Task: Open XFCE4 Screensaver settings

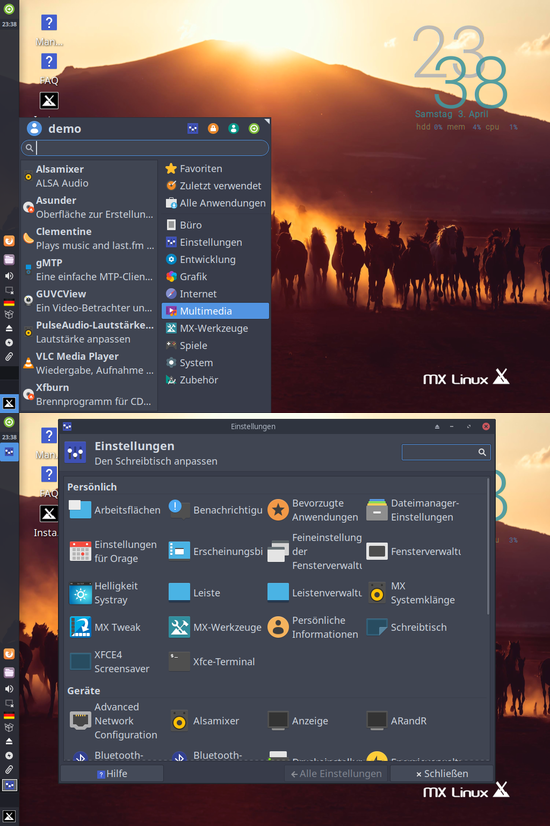Action: 110,662
